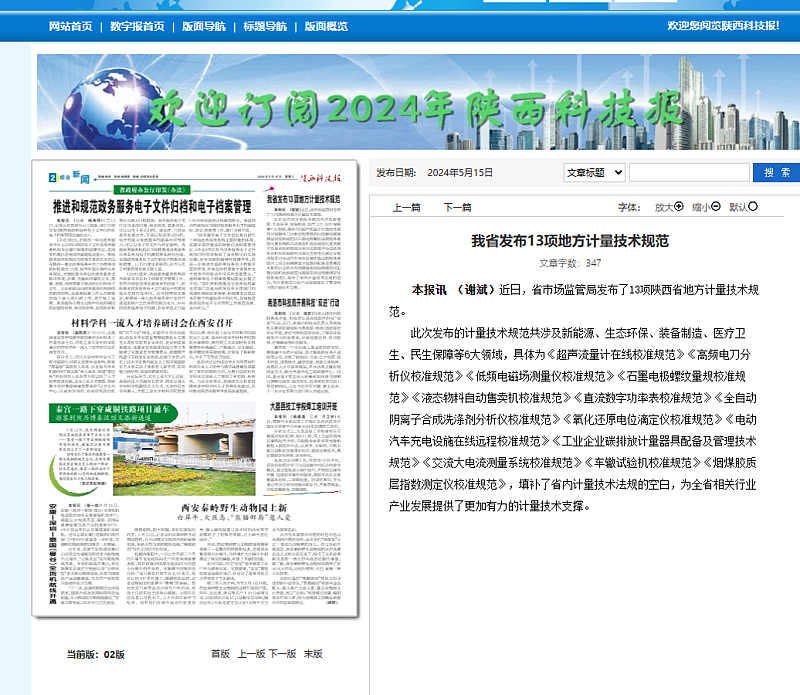Click the 放大 zoom-in plus icon
The width and height of the screenshot is (800, 695).
pos(679,207)
